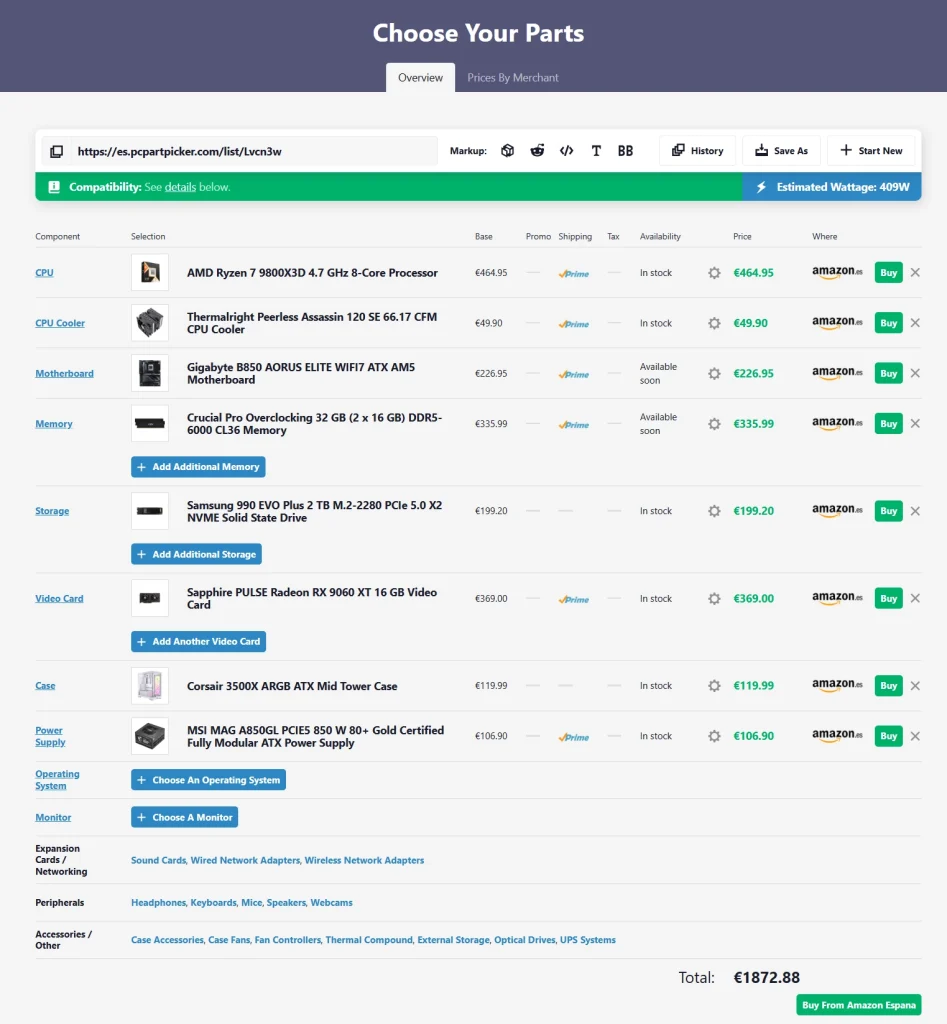
Task: Open Wireless Network Adapters link
Action: point(364,860)
